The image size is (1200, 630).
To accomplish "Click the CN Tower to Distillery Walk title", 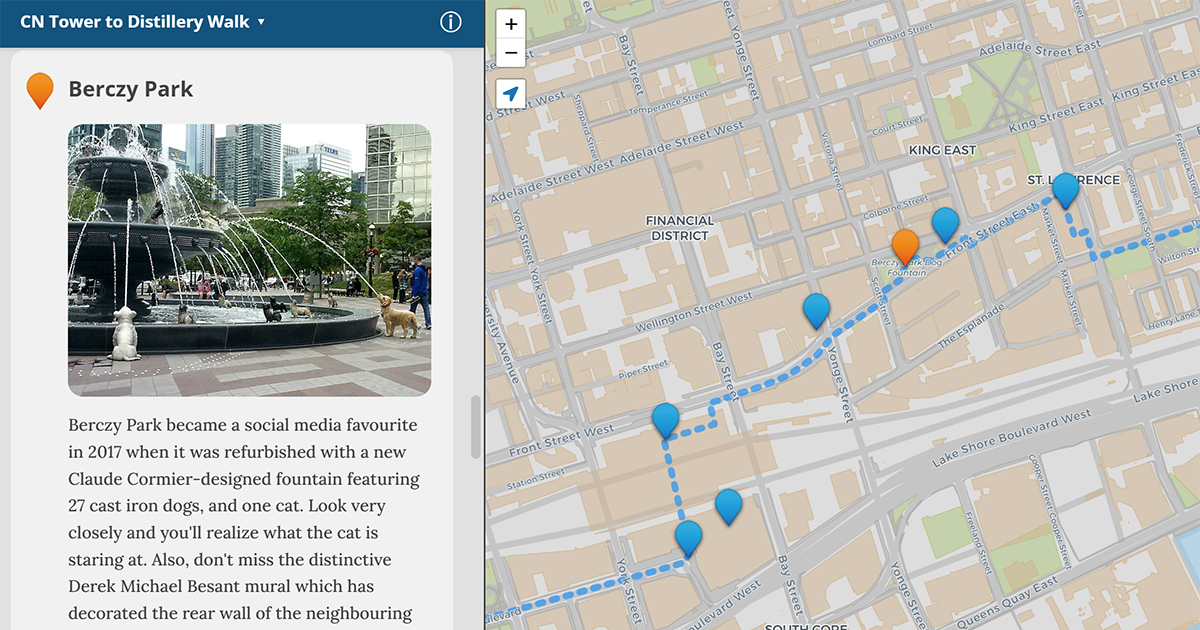I will 135,21.
